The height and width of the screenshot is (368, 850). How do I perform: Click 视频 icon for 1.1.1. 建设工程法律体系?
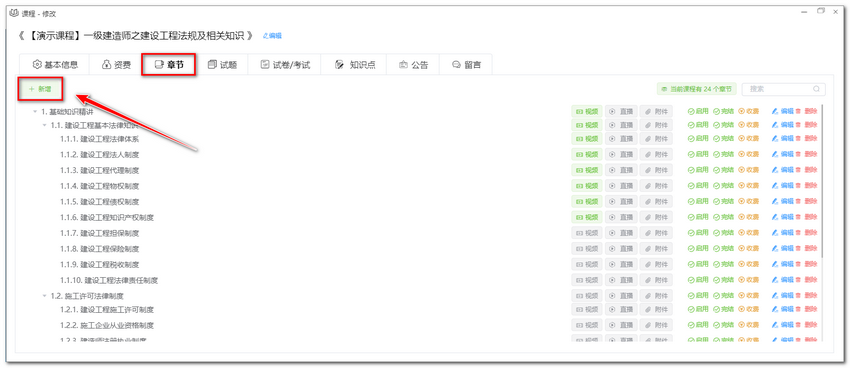click(x=587, y=139)
